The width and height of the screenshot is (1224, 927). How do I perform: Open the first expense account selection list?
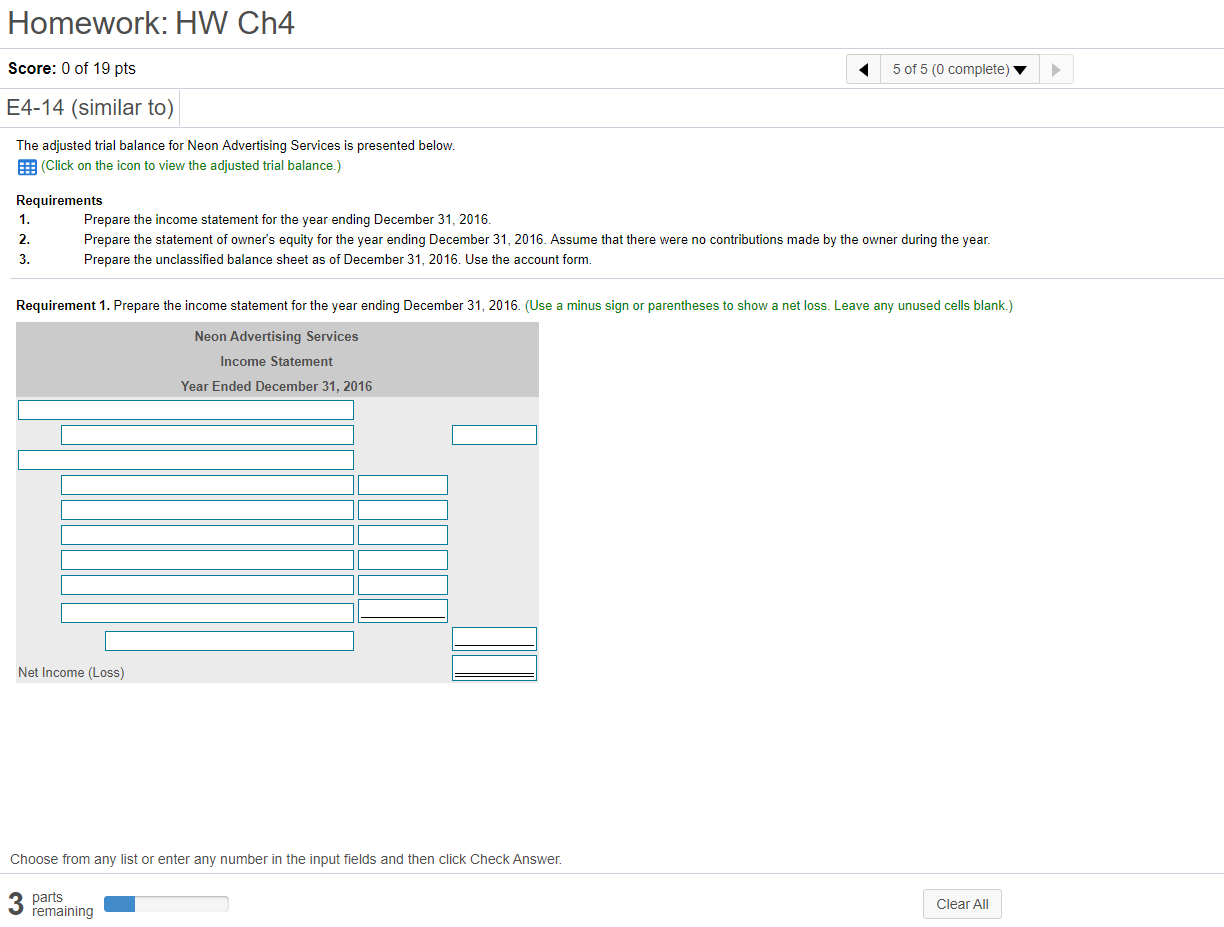pyautogui.click(x=207, y=484)
